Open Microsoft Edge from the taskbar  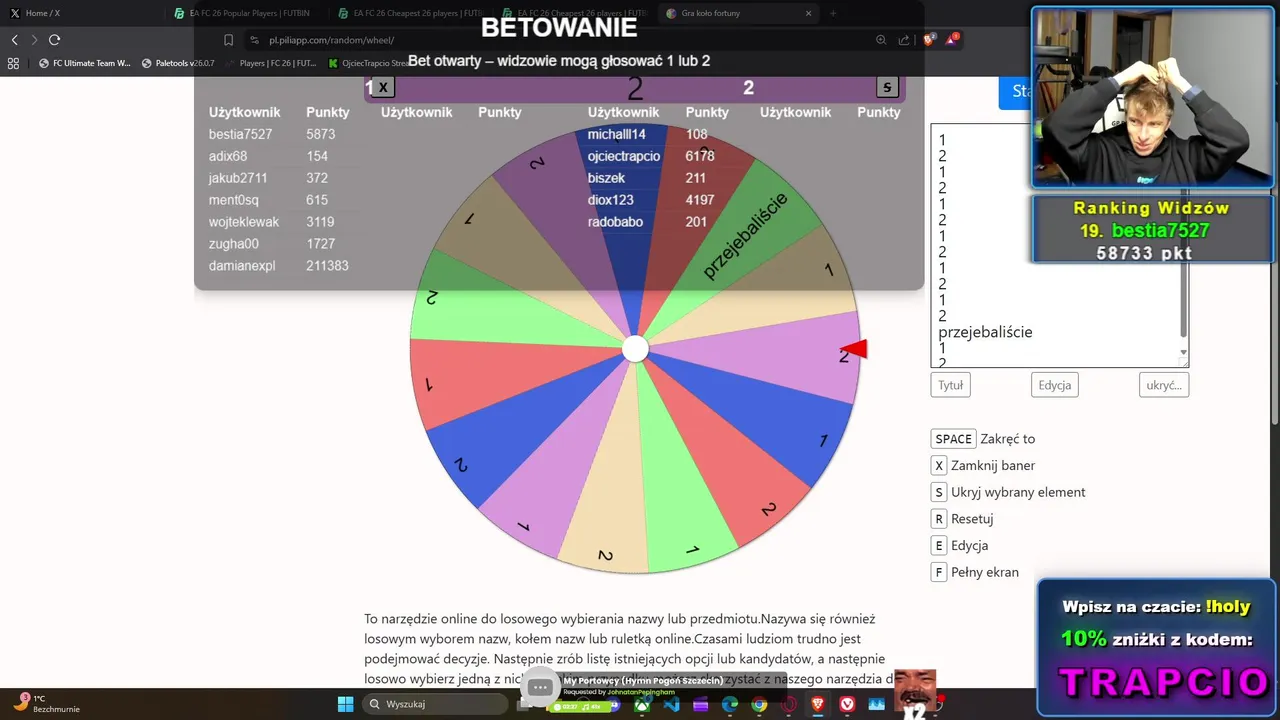click(730, 705)
